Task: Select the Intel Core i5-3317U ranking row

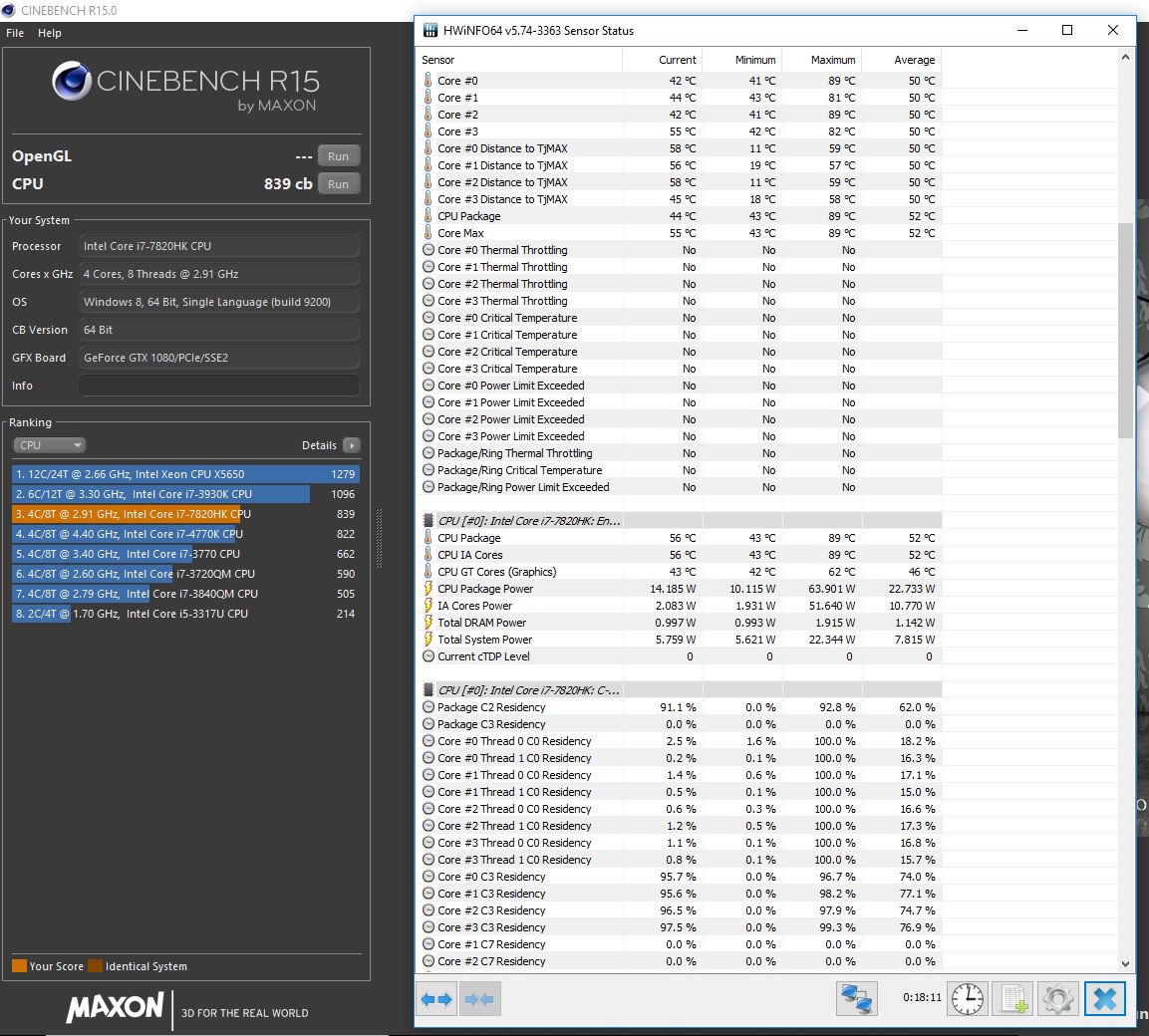Action: [185, 614]
